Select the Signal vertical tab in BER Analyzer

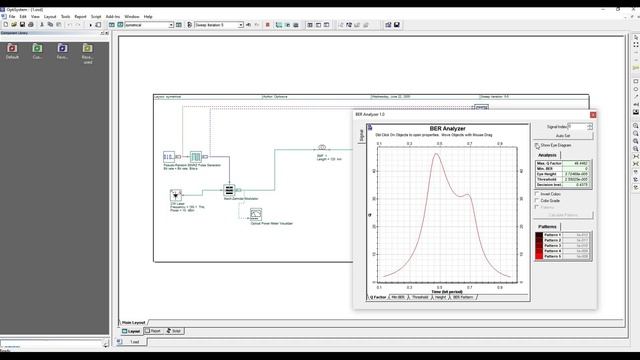point(361,135)
